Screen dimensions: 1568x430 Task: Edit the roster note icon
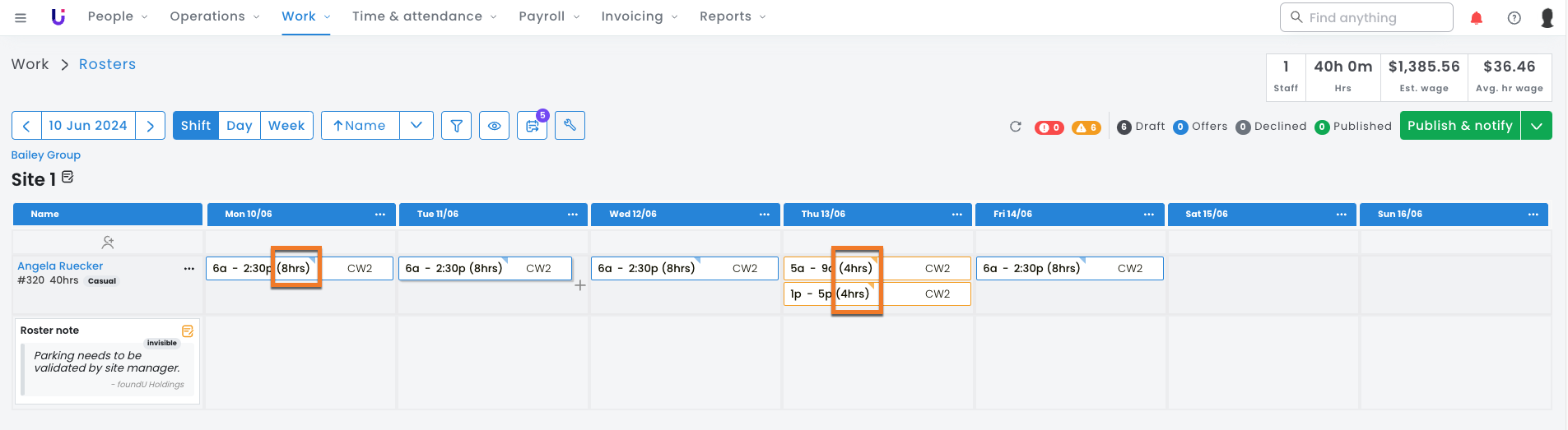[x=188, y=331]
